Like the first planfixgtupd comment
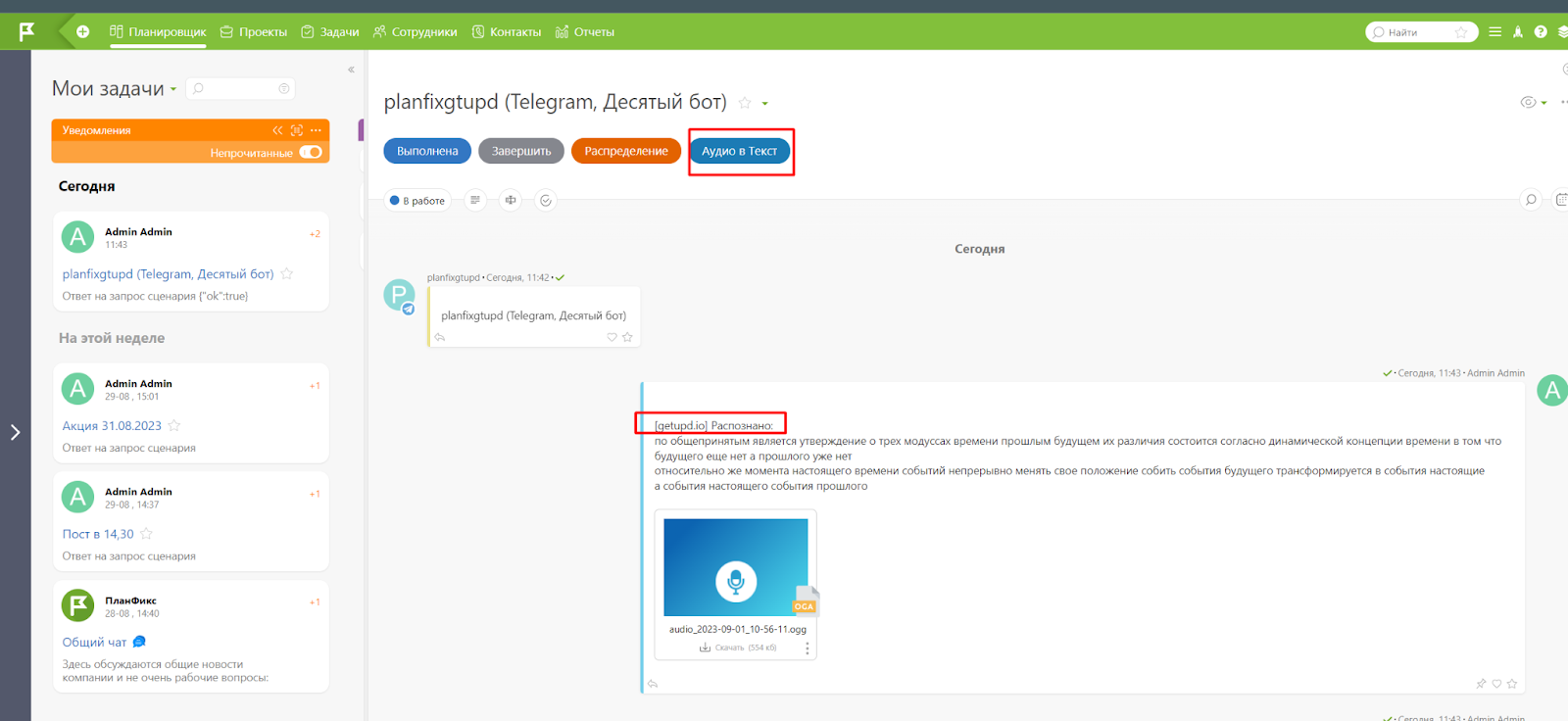1568x721 pixels. click(612, 337)
